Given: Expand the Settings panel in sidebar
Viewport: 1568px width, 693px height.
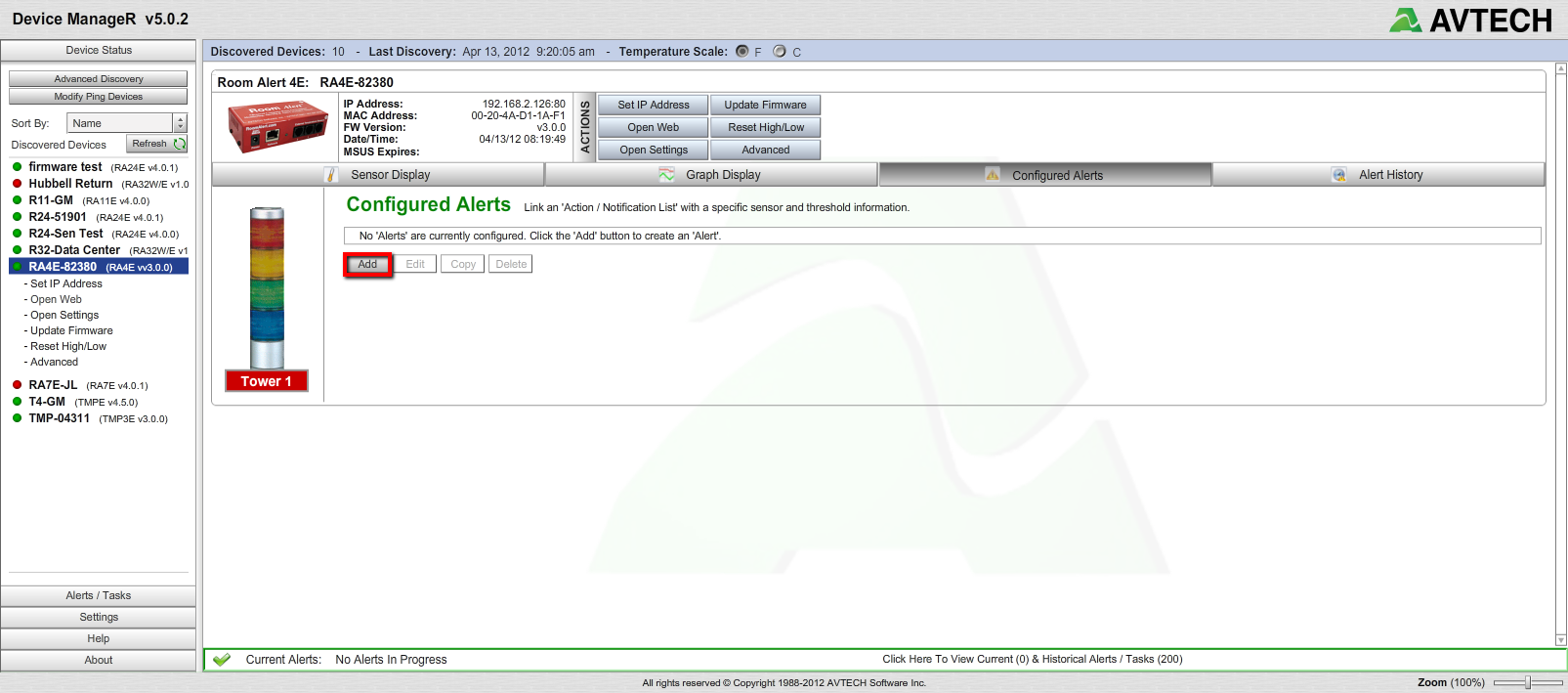Looking at the screenshot, I should click(99, 617).
